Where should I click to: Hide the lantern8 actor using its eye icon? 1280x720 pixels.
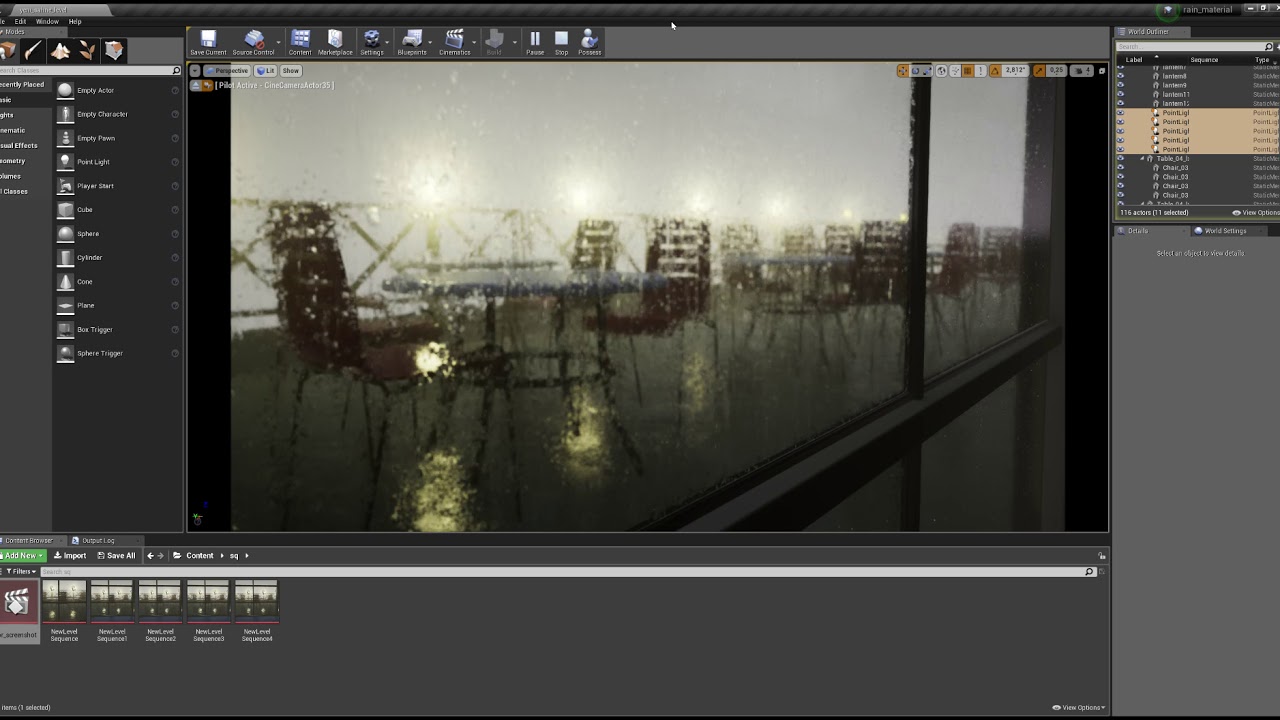tap(1120, 76)
